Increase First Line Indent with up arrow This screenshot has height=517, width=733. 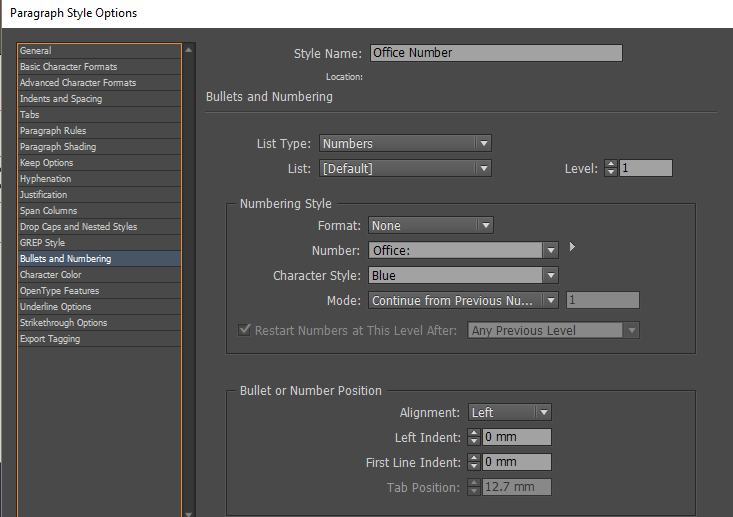pos(474,458)
